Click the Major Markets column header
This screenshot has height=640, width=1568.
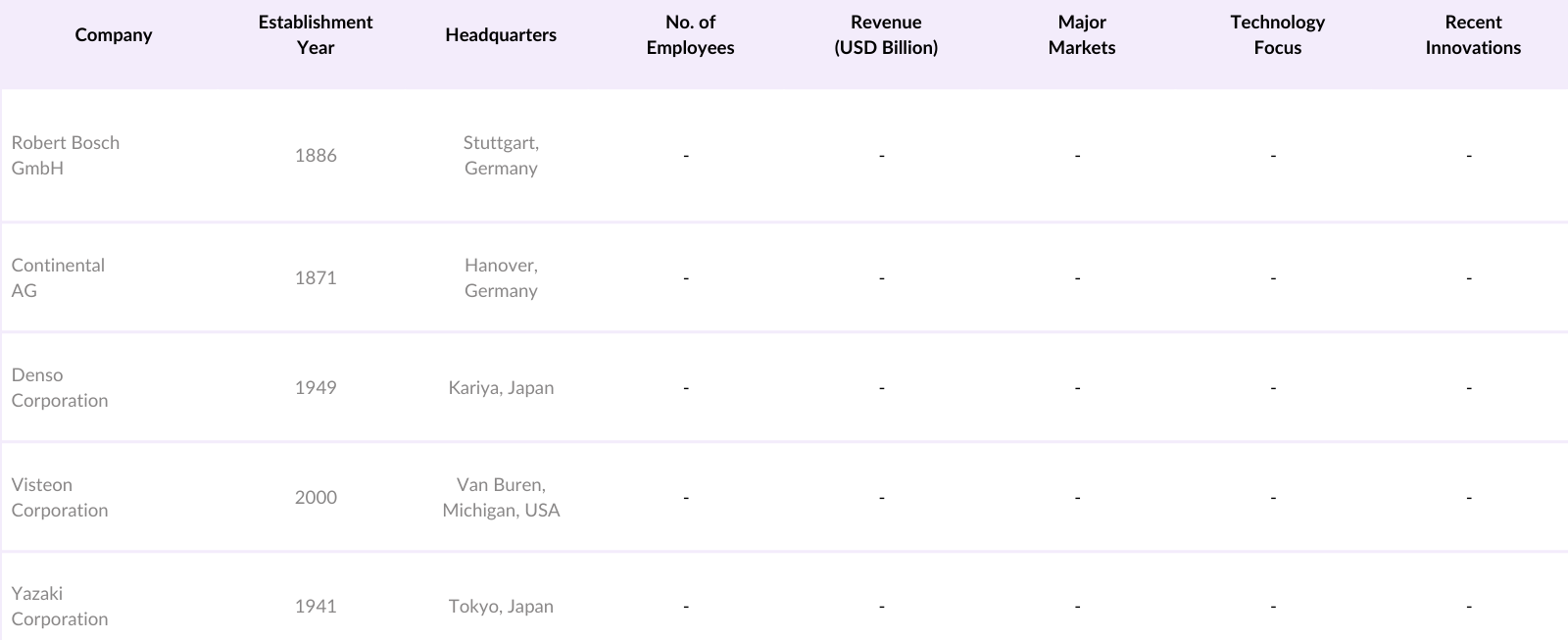coord(1081,35)
